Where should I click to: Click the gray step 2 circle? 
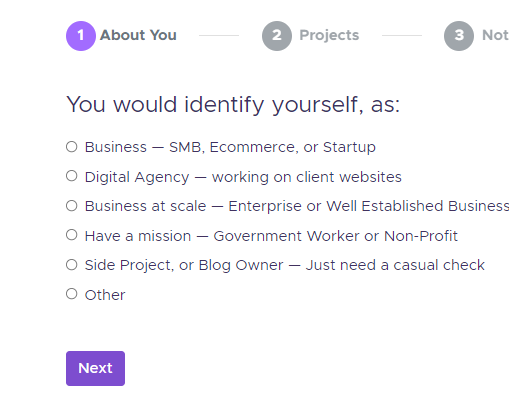coord(277,36)
